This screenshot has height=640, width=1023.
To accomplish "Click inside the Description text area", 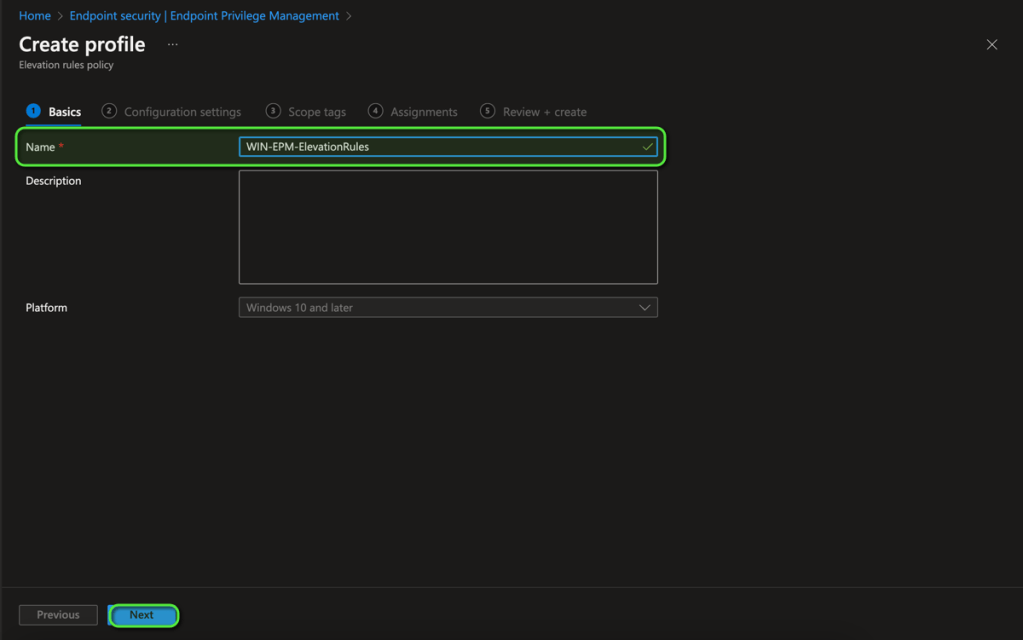I will (447, 227).
